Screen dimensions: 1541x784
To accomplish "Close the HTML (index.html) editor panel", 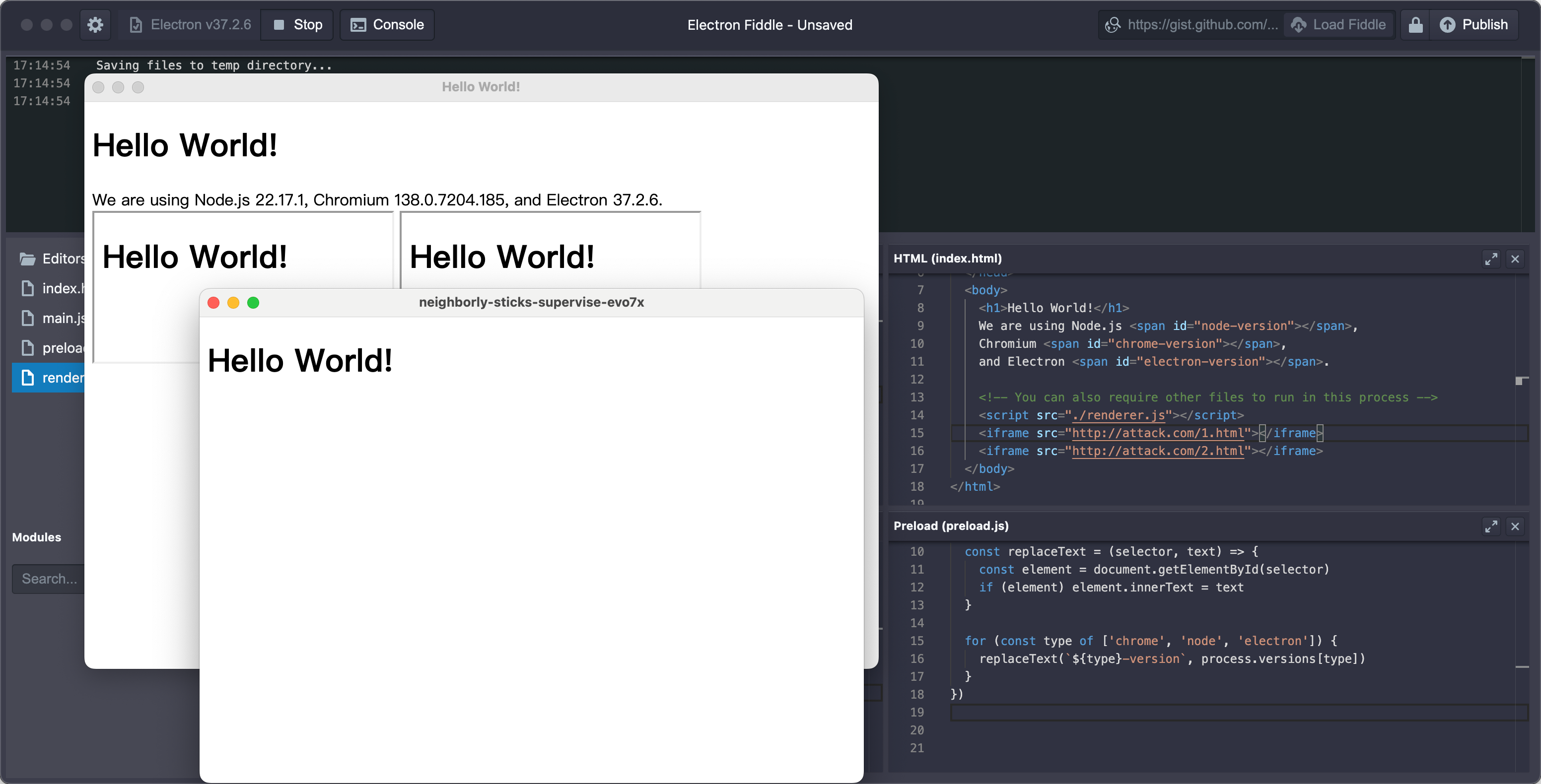I will point(1515,259).
